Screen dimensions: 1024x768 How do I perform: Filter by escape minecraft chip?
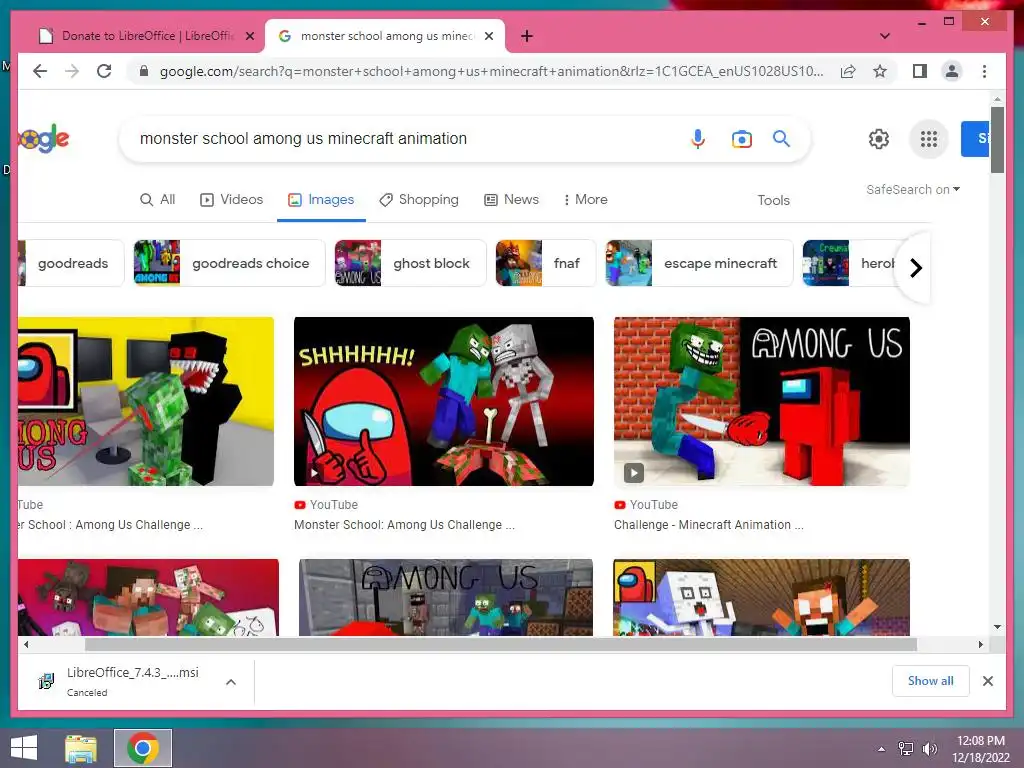[699, 263]
